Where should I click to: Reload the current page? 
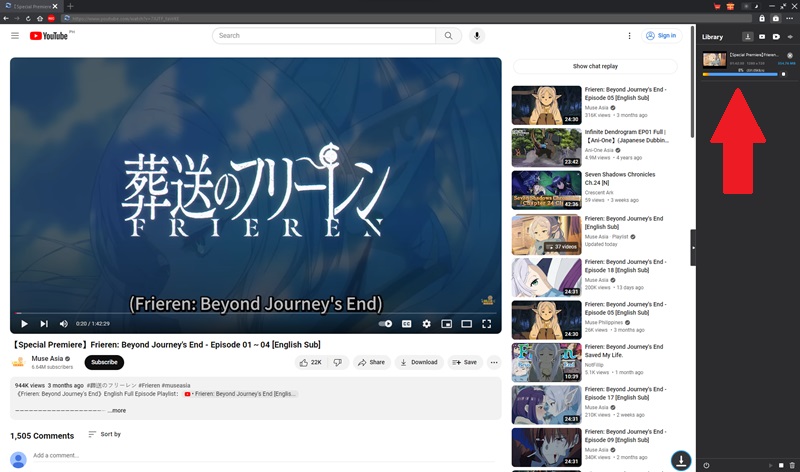point(28,18)
